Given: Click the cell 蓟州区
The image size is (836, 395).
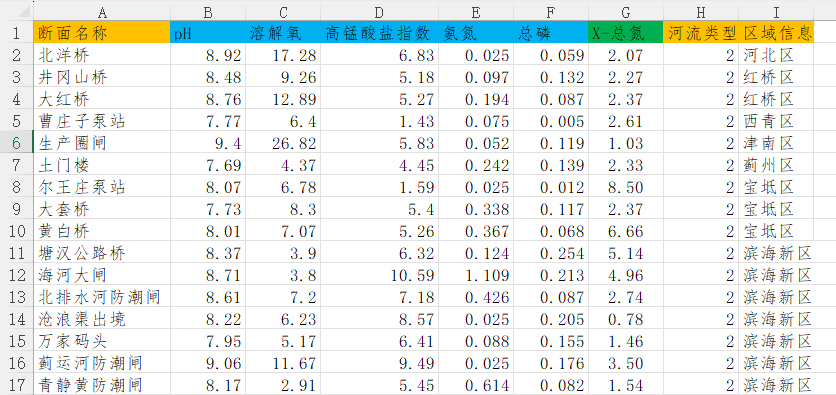Looking at the screenshot, I should 776,165.
